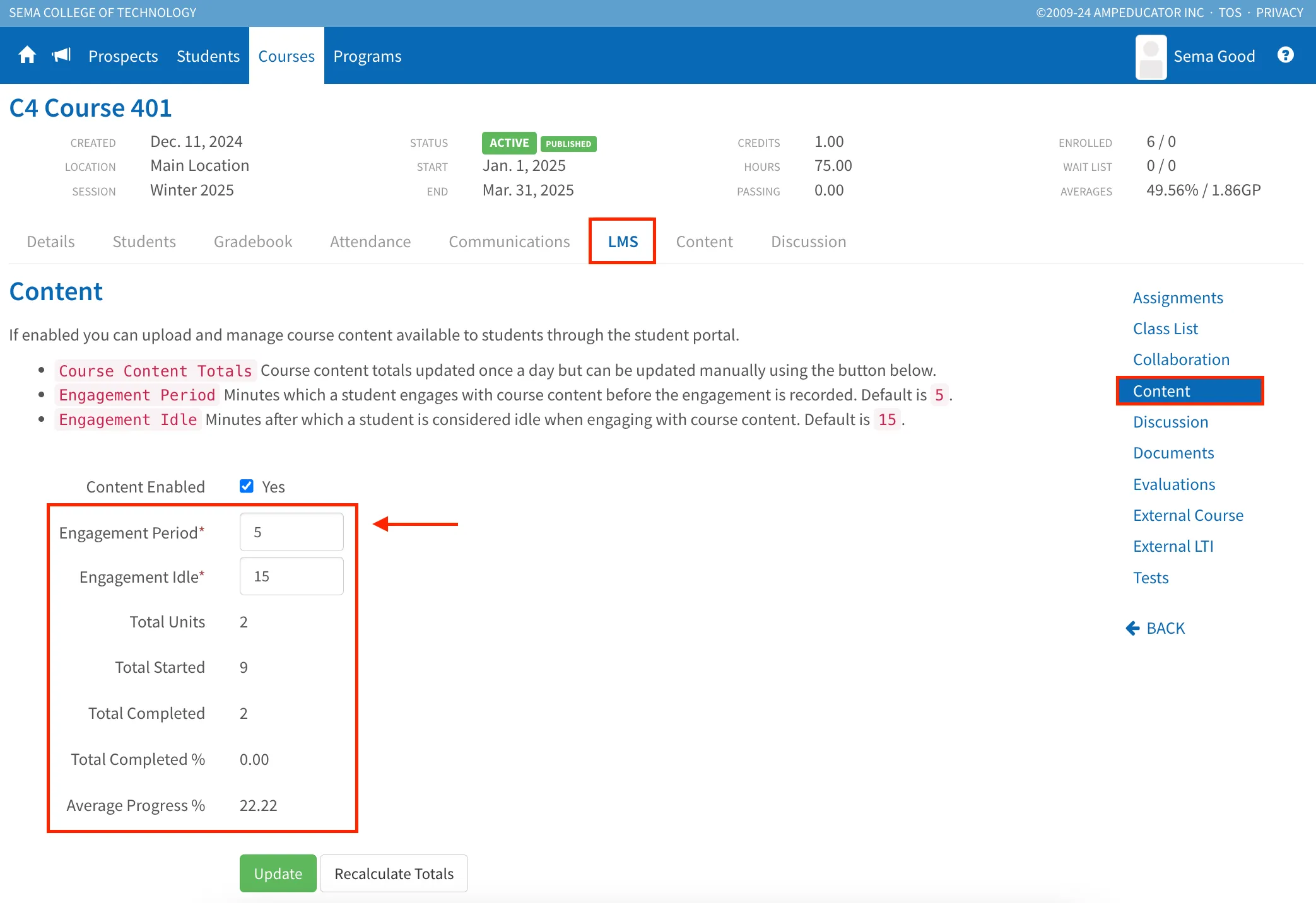The image size is (1316, 903).
Task: Open the Programs menu
Action: tap(367, 56)
